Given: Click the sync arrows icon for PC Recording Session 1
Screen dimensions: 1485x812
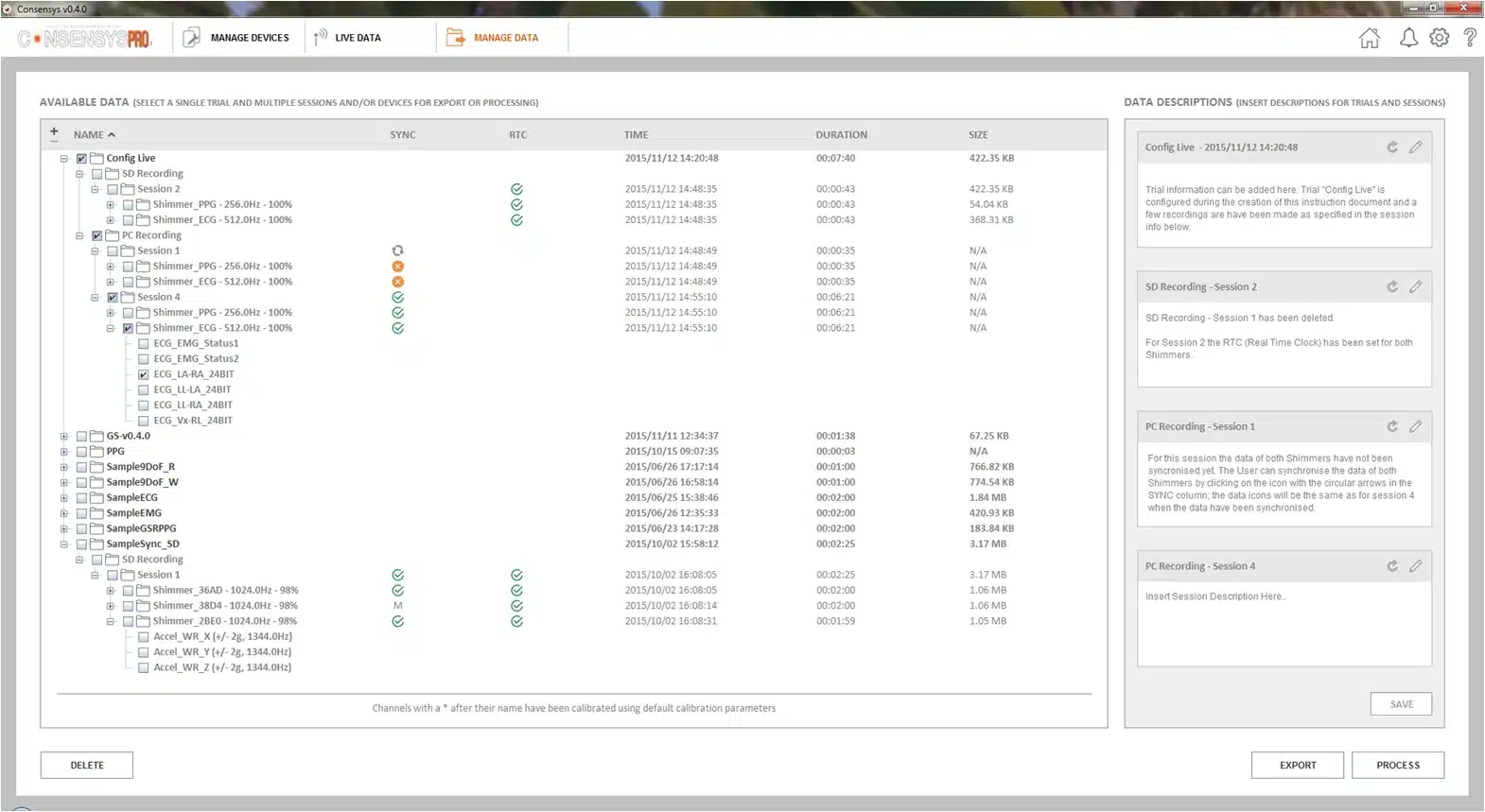Looking at the screenshot, I should point(397,251).
